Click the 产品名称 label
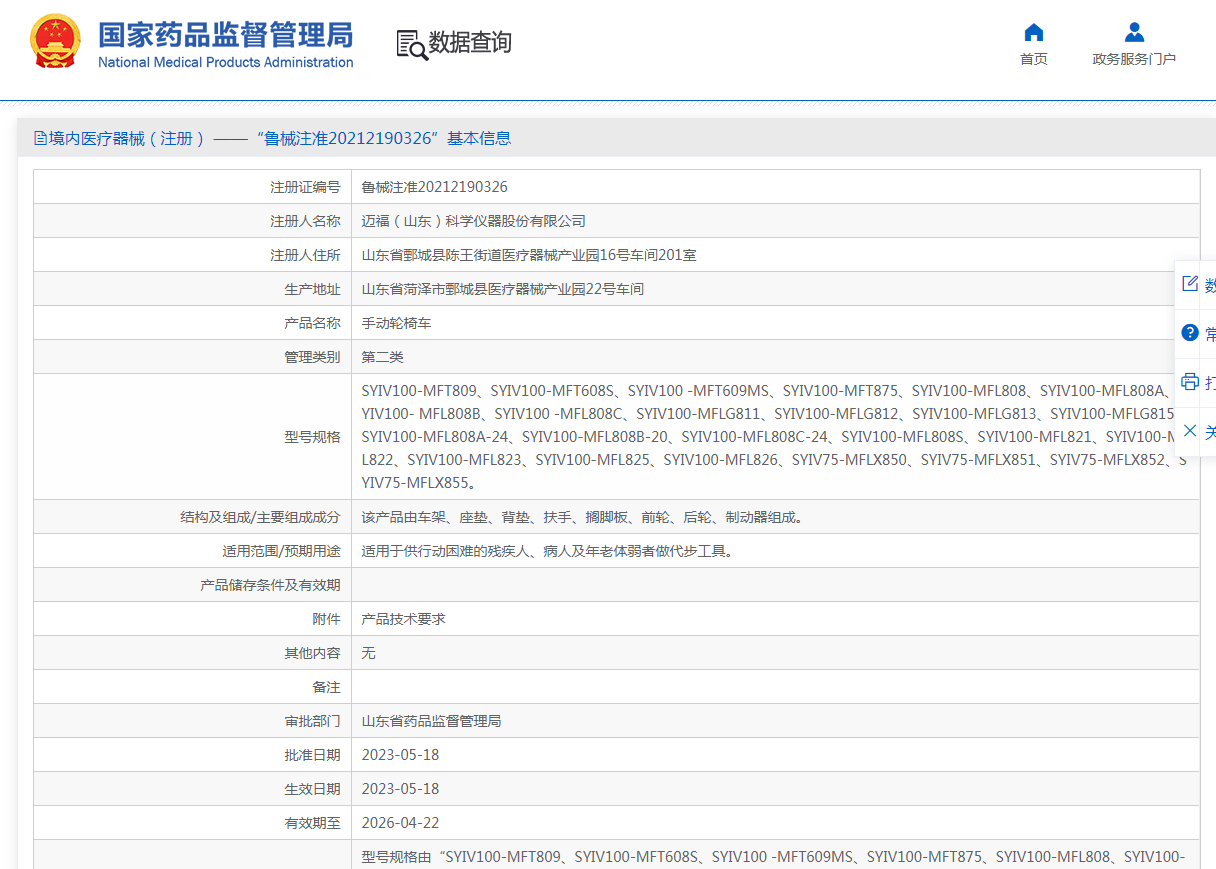 (312, 323)
